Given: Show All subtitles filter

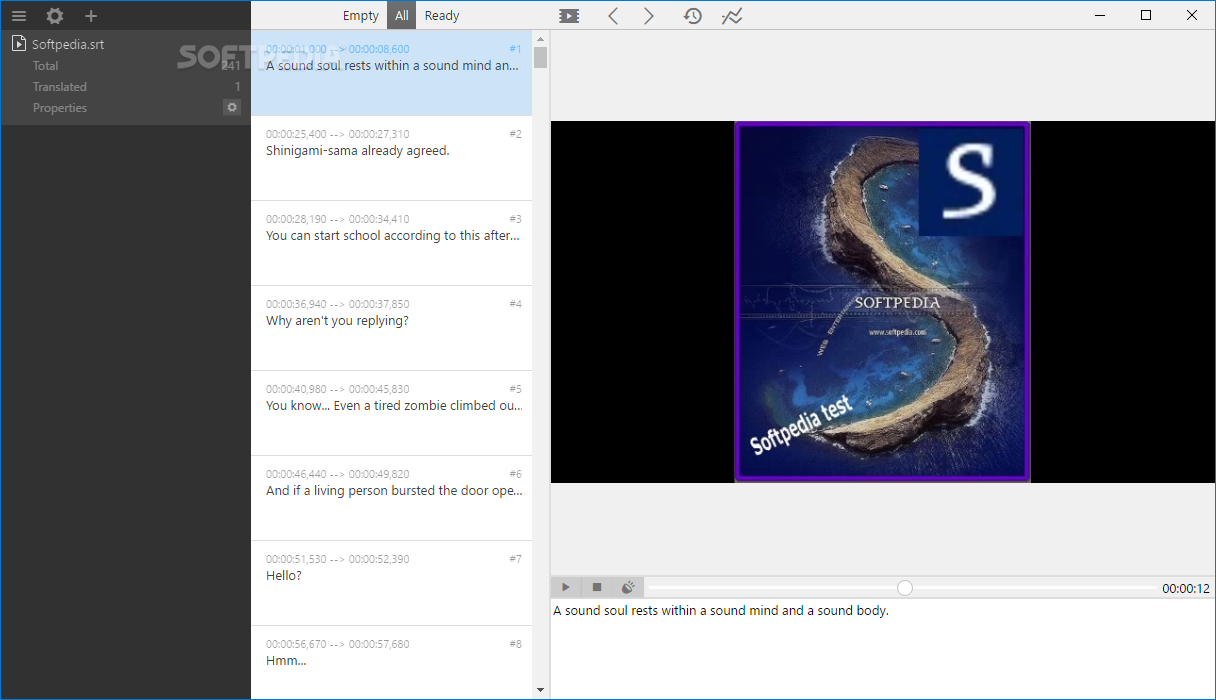Looking at the screenshot, I should tap(401, 15).
